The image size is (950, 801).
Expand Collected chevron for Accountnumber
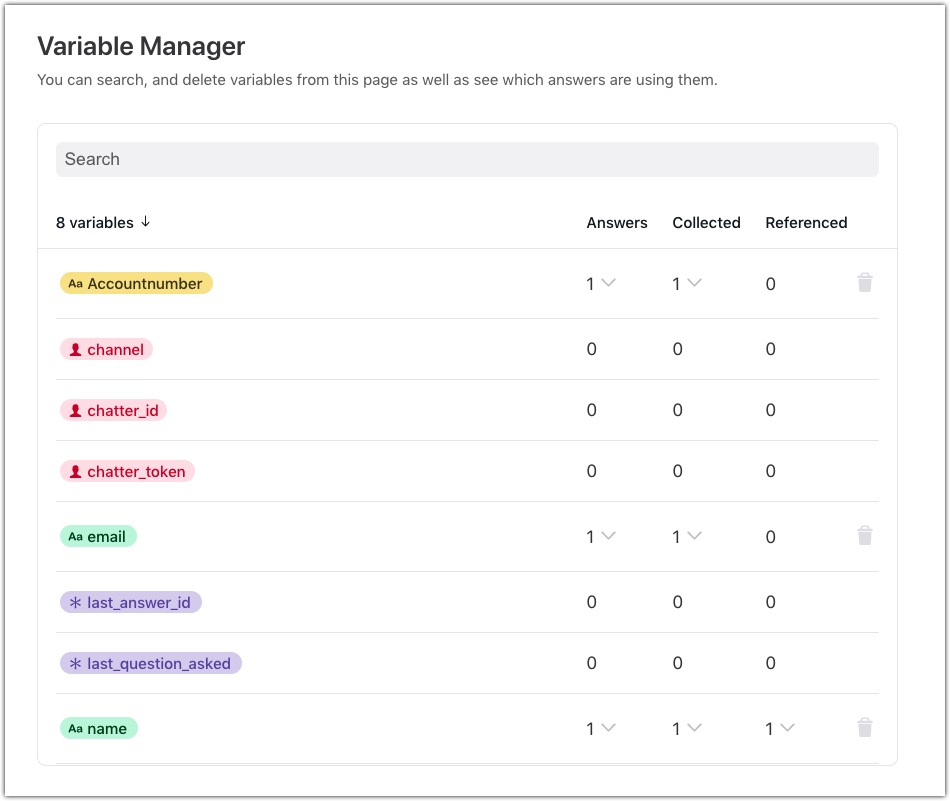point(694,283)
